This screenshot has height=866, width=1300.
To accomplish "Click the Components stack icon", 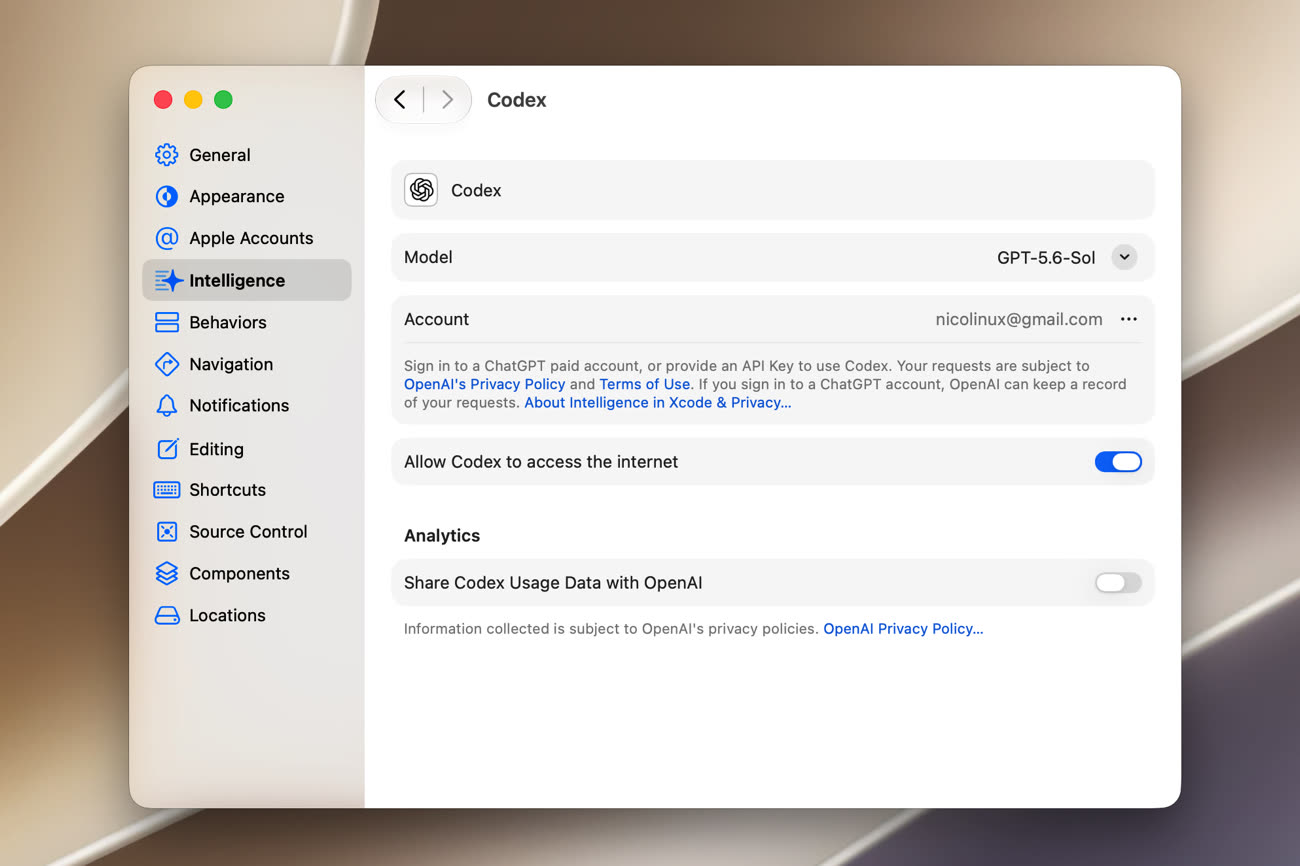I will point(167,573).
